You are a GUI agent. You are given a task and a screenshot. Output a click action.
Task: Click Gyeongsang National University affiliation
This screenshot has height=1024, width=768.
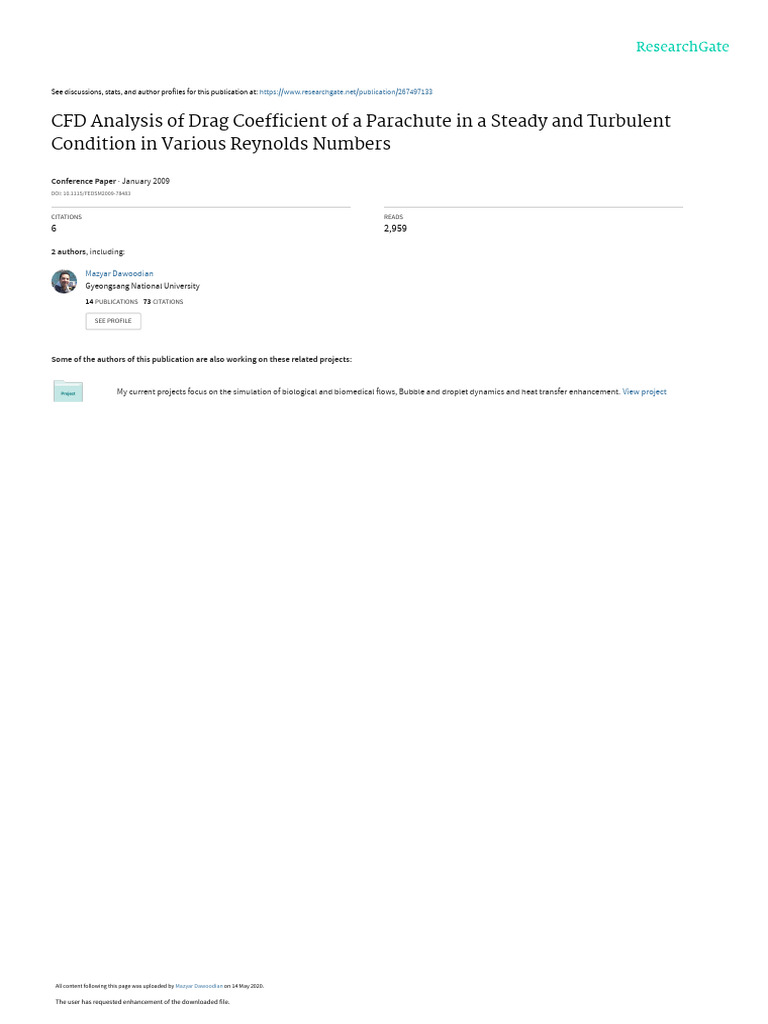tap(142, 286)
